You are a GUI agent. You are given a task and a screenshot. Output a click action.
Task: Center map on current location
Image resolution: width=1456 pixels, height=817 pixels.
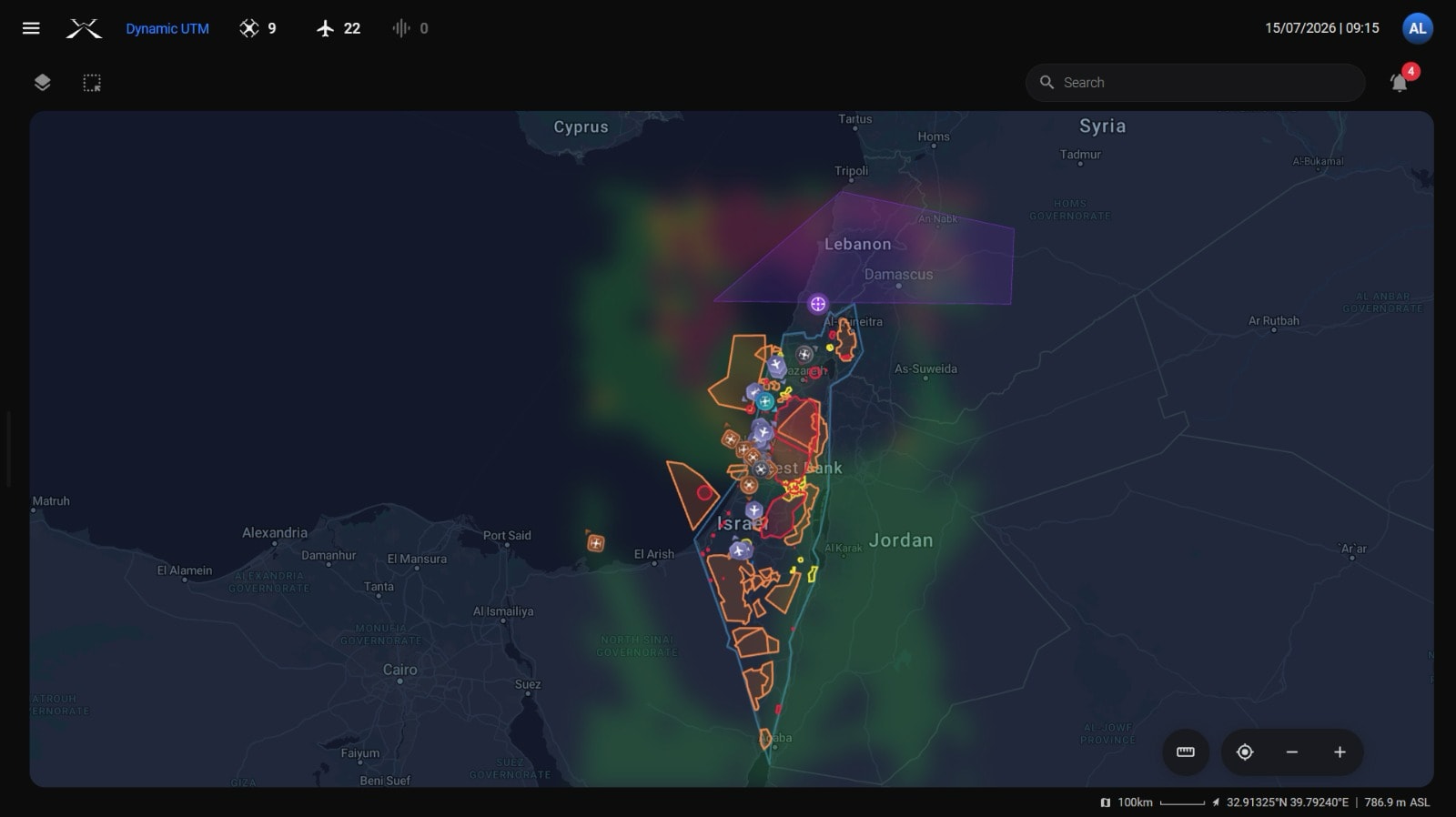point(1245,752)
